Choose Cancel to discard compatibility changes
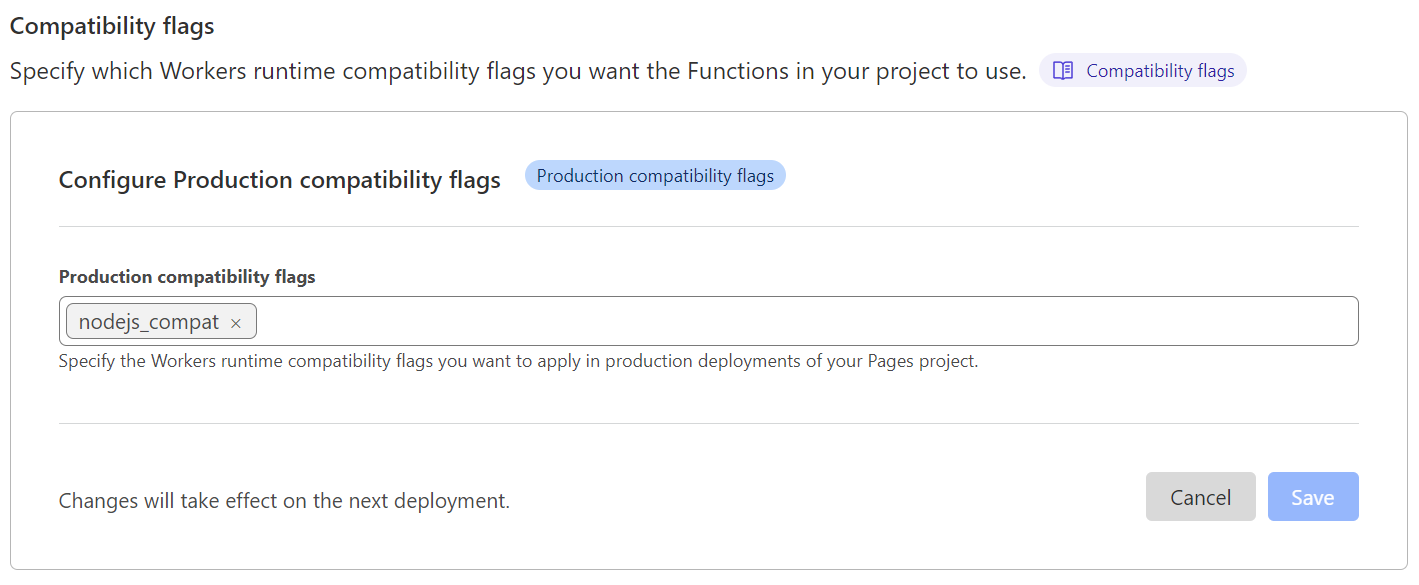 (1200, 496)
